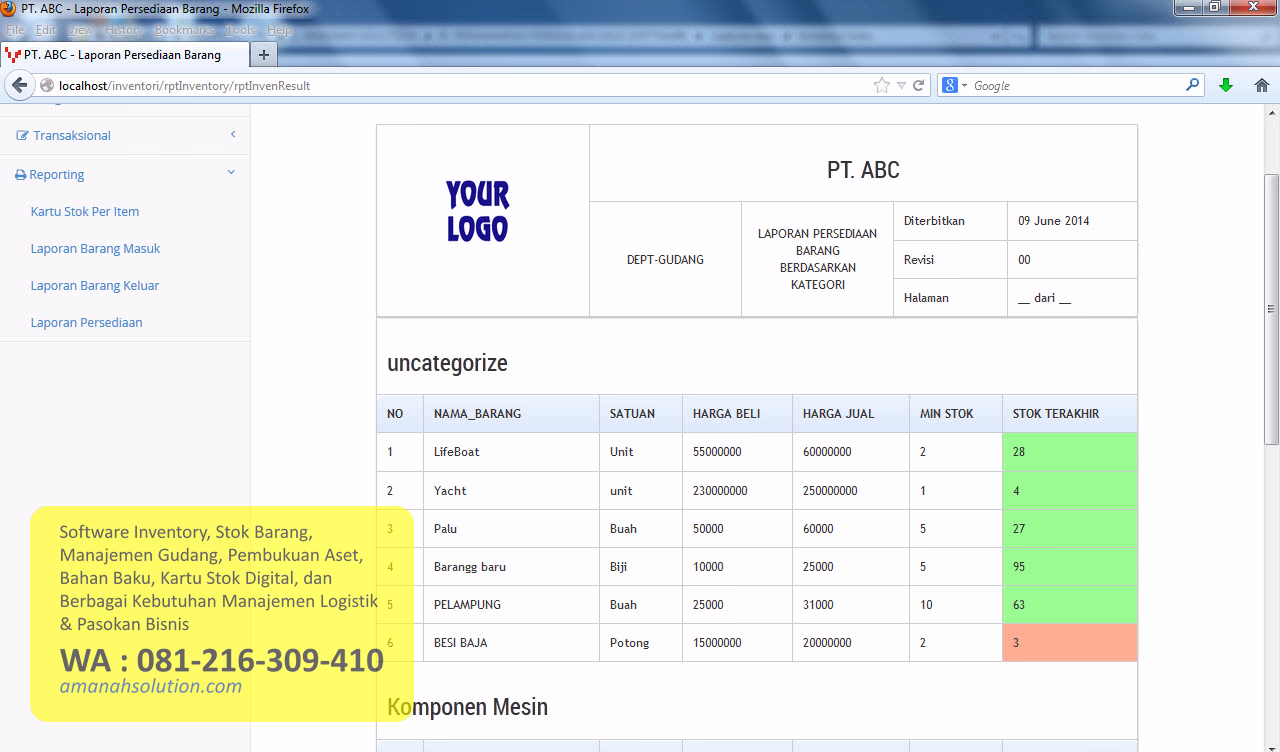
Task: Click the PELAMPUNG item name cell
Action: [511, 604]
